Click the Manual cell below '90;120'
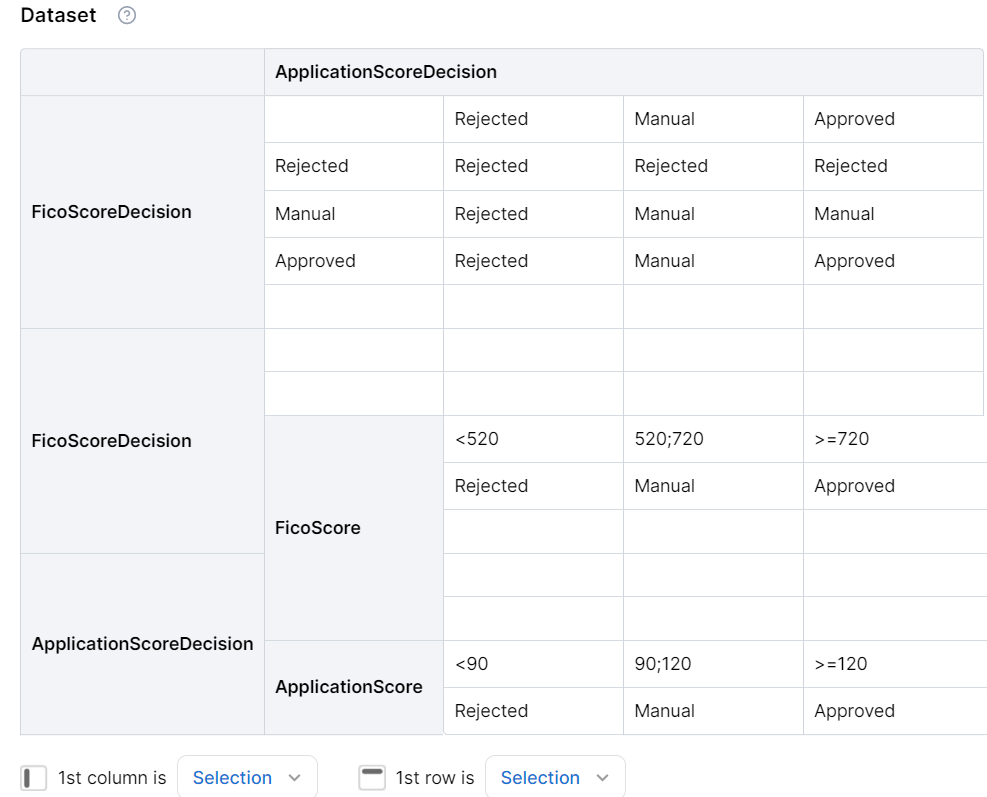 (x=713, y=711)
